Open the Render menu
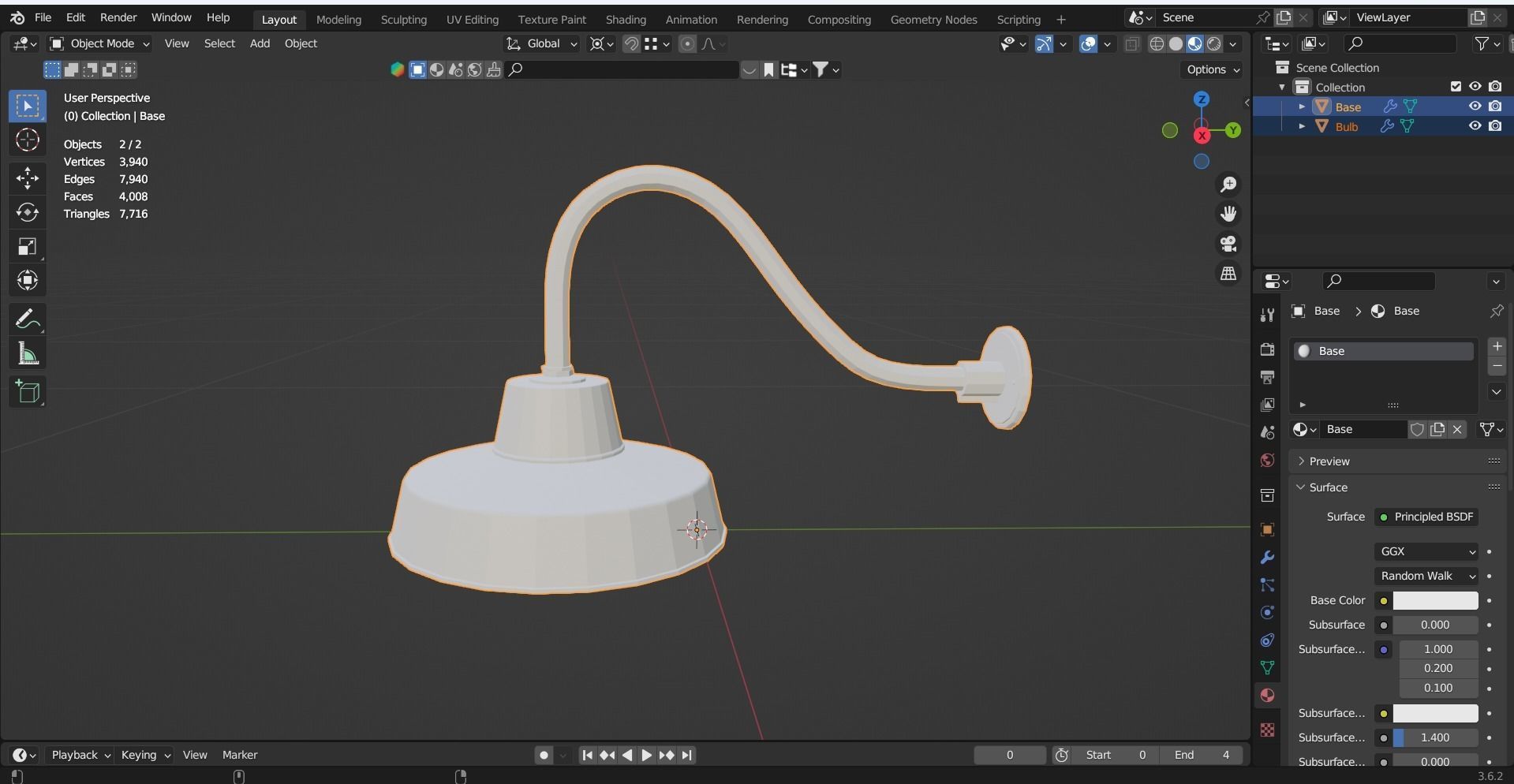This screenshot has width=1514, height=784. [x=118, y=17]
